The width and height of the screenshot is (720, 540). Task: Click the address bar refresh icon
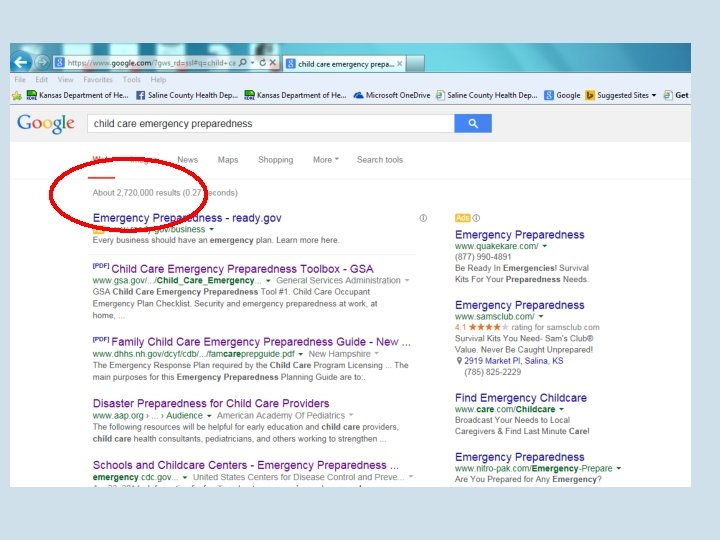pos(262,62)
